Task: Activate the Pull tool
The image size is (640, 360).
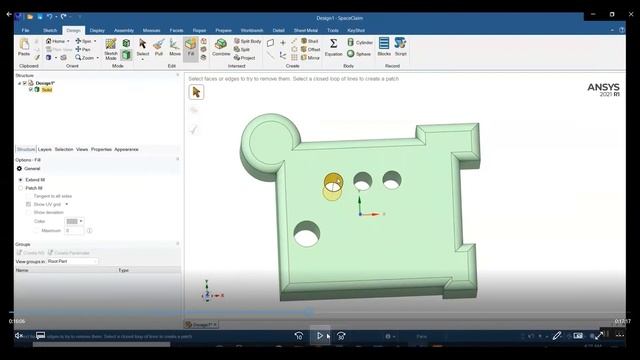Action: (159, 47)
